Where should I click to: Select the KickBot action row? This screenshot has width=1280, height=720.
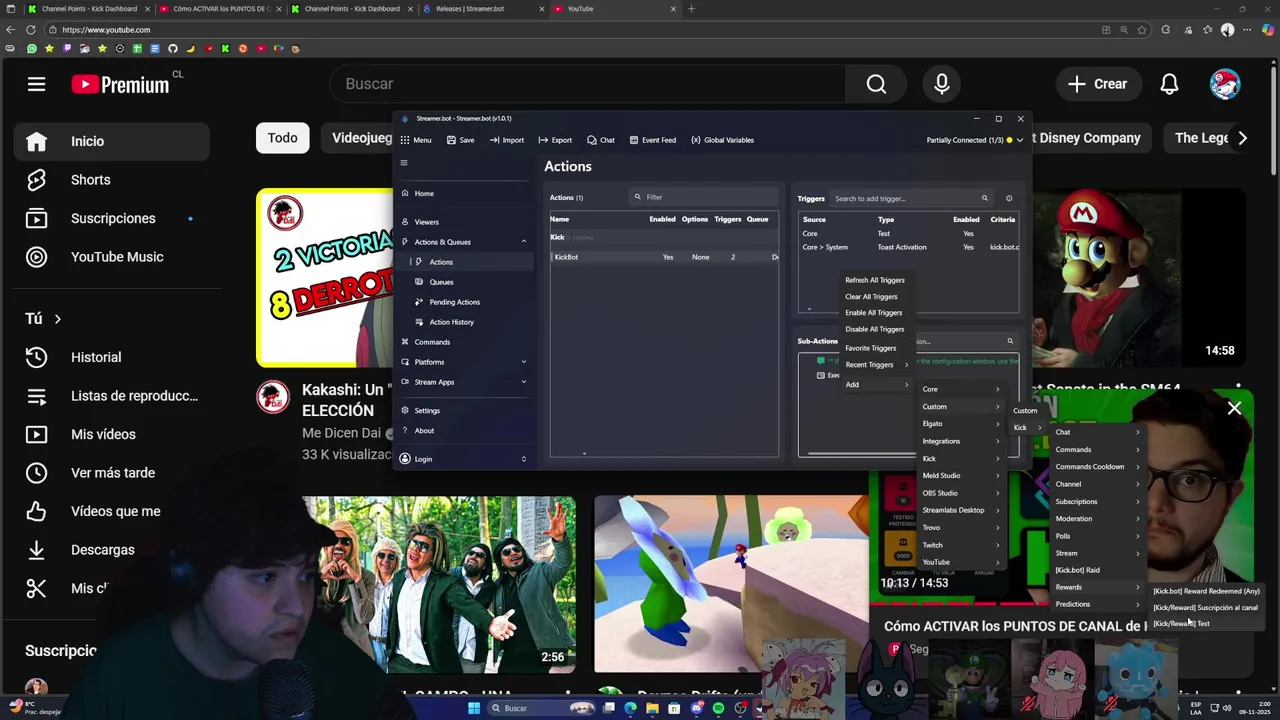tap(664, 257)
